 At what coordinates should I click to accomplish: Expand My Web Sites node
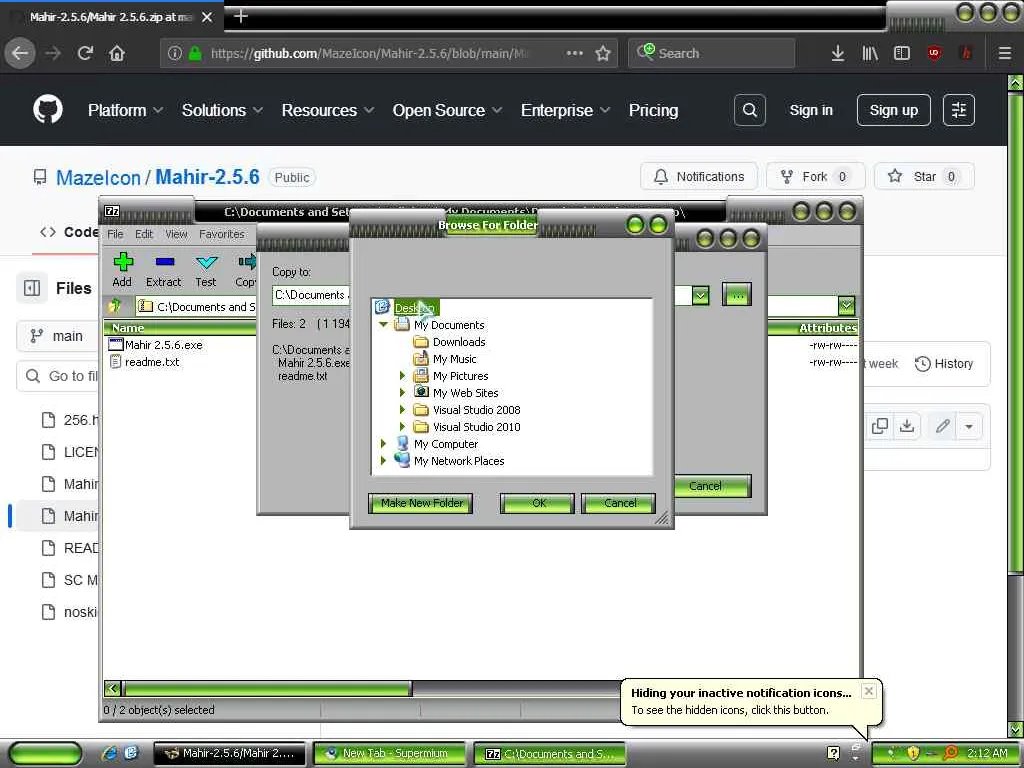pyautogui.click(x=402, y=392)
